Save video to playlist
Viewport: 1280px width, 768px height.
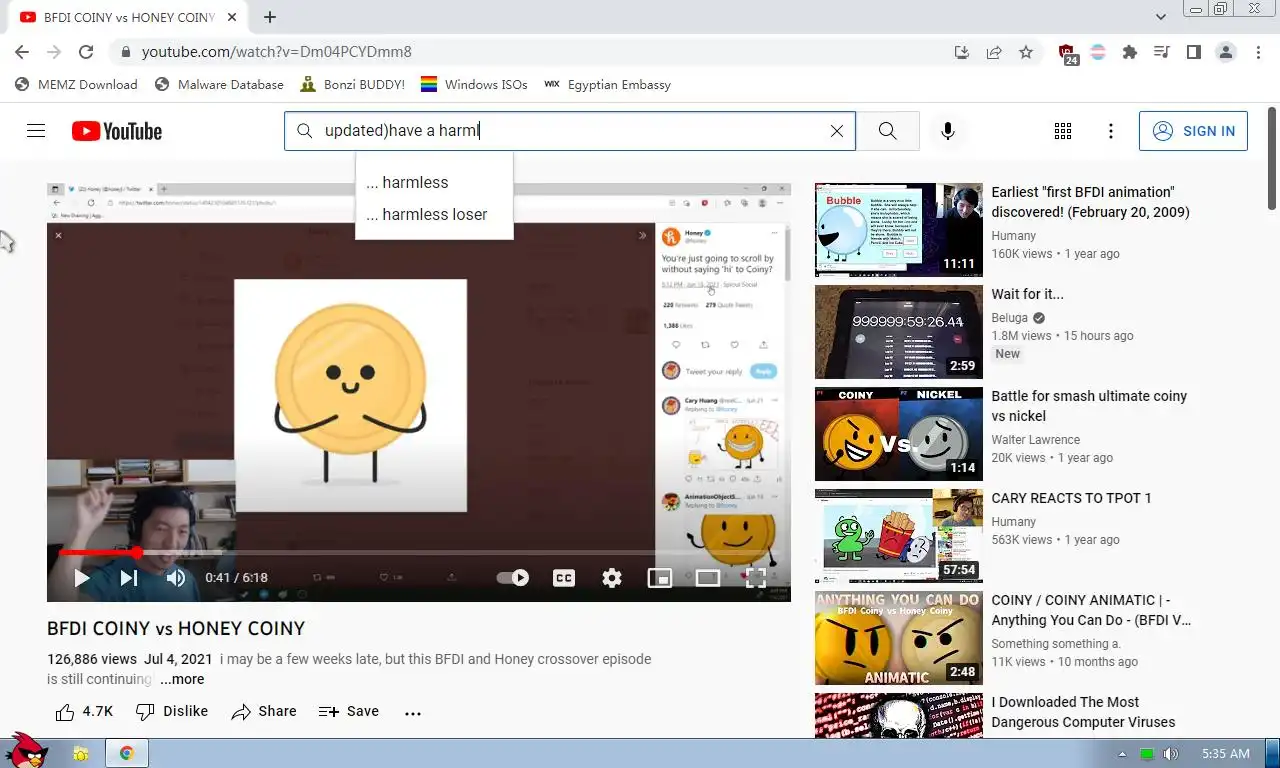pos(349,711)
